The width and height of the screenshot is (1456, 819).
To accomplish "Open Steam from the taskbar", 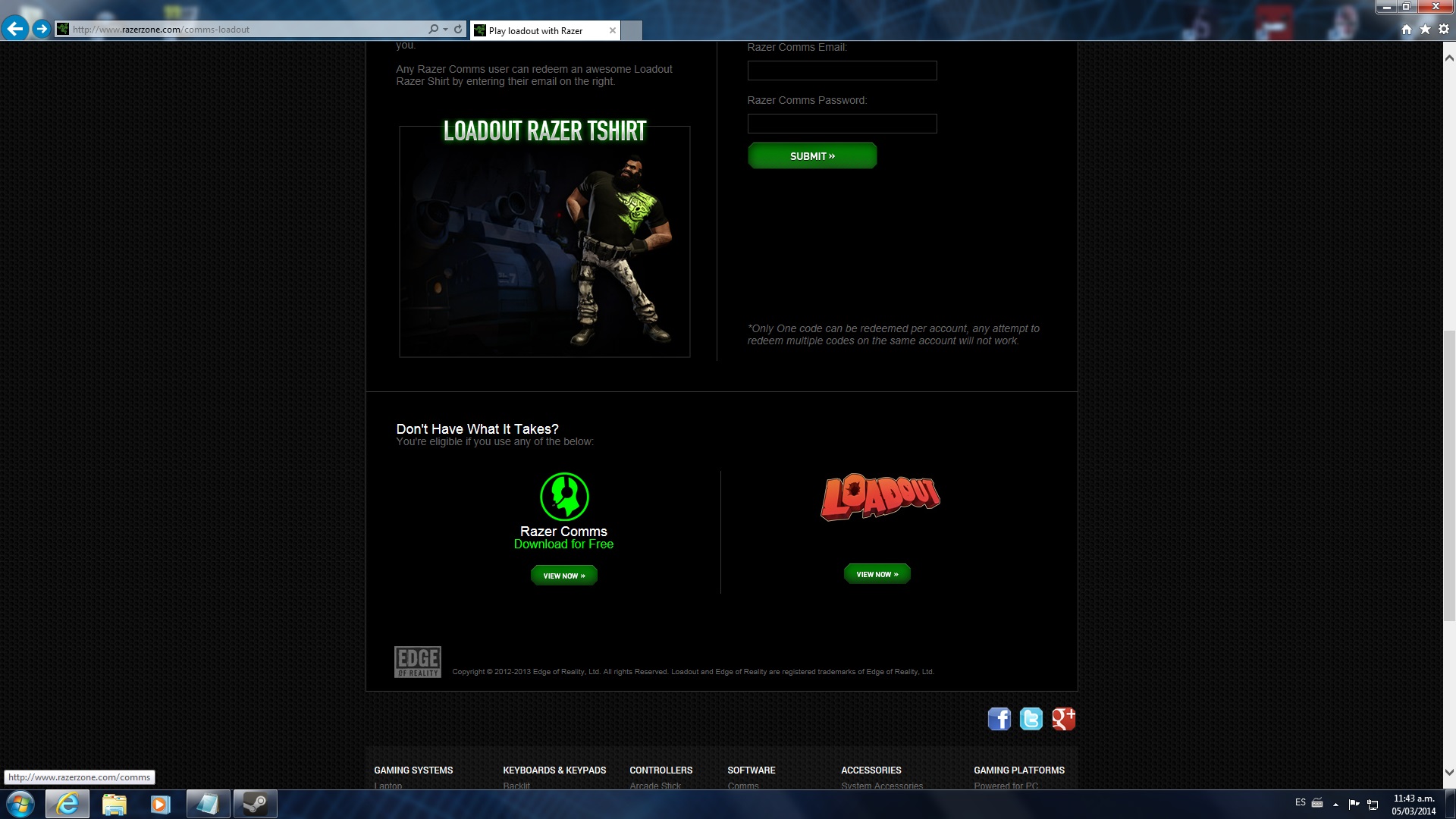I will coord(255,804).
